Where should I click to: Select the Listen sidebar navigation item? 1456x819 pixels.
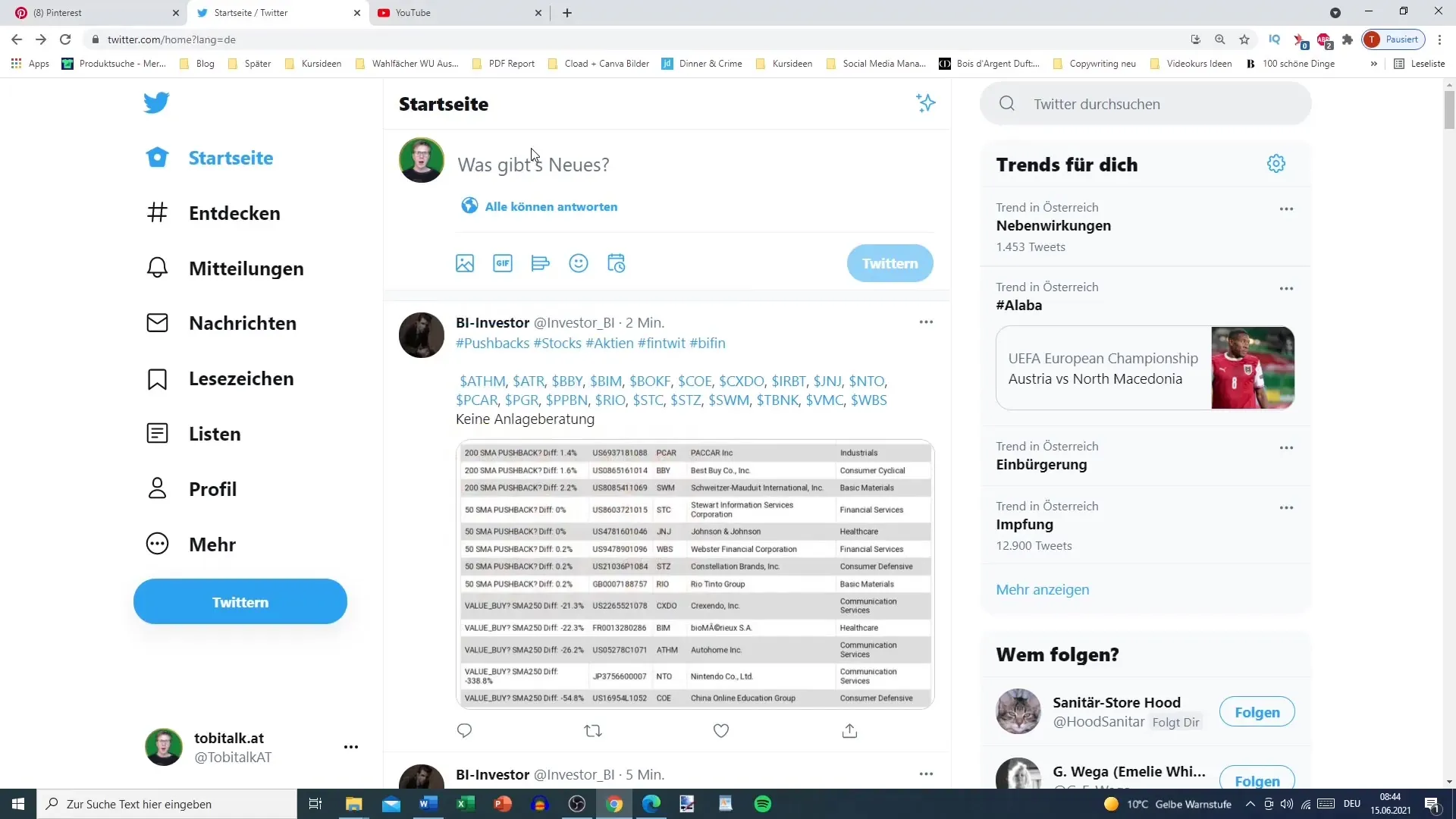tap(215, 434)
